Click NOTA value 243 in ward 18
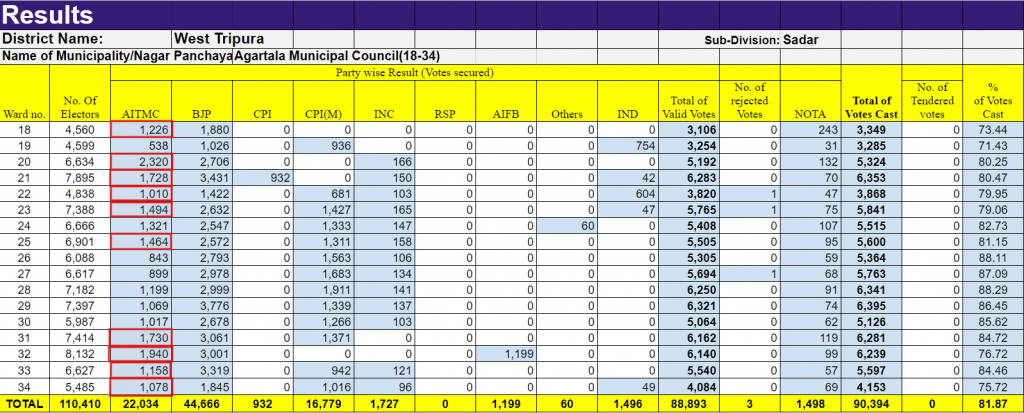The image size is (1024, 413). [810, 130]
